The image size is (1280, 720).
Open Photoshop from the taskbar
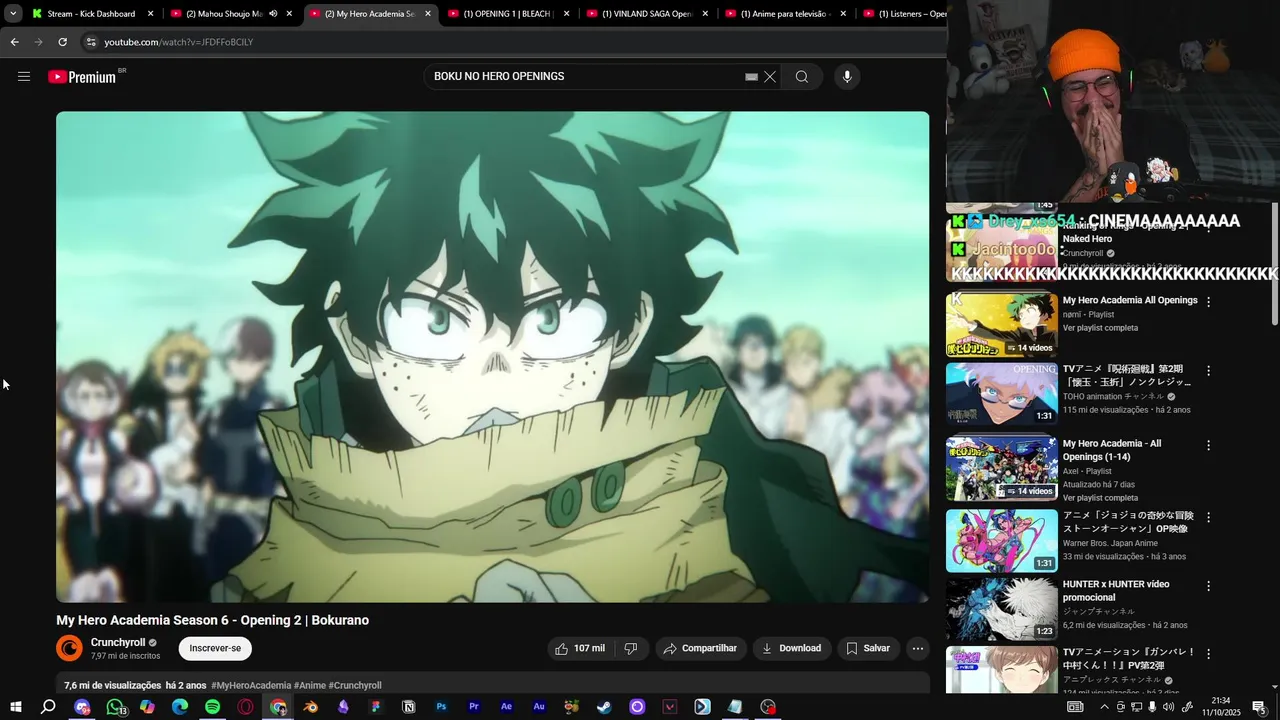tap(441, 707)
